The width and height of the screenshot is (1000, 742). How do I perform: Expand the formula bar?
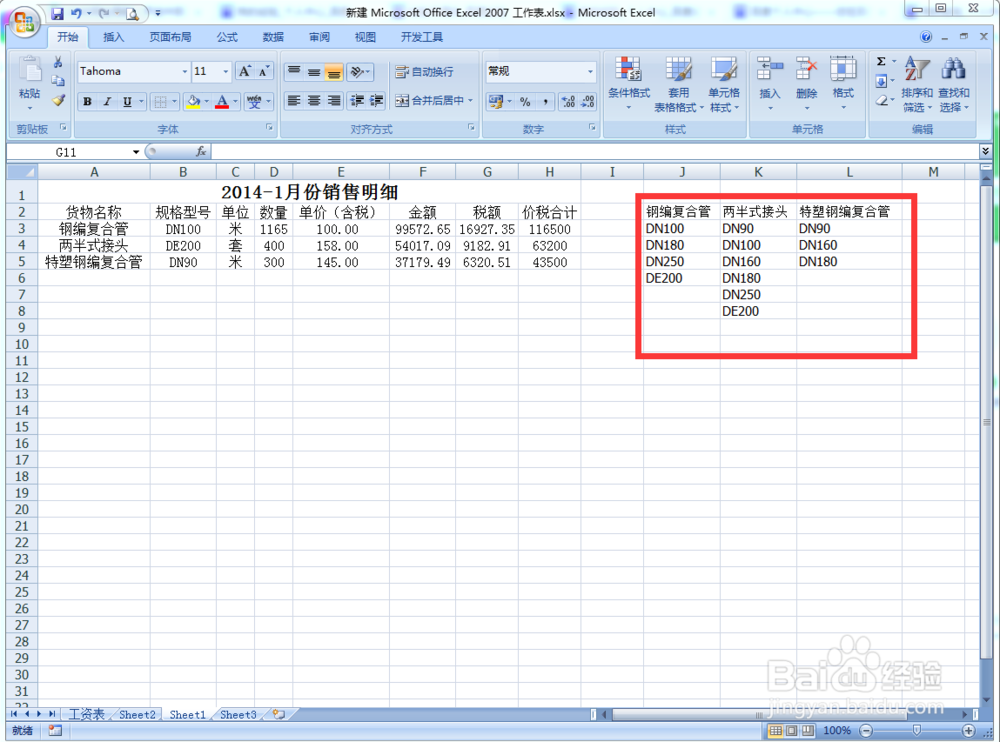pos(985,151)
